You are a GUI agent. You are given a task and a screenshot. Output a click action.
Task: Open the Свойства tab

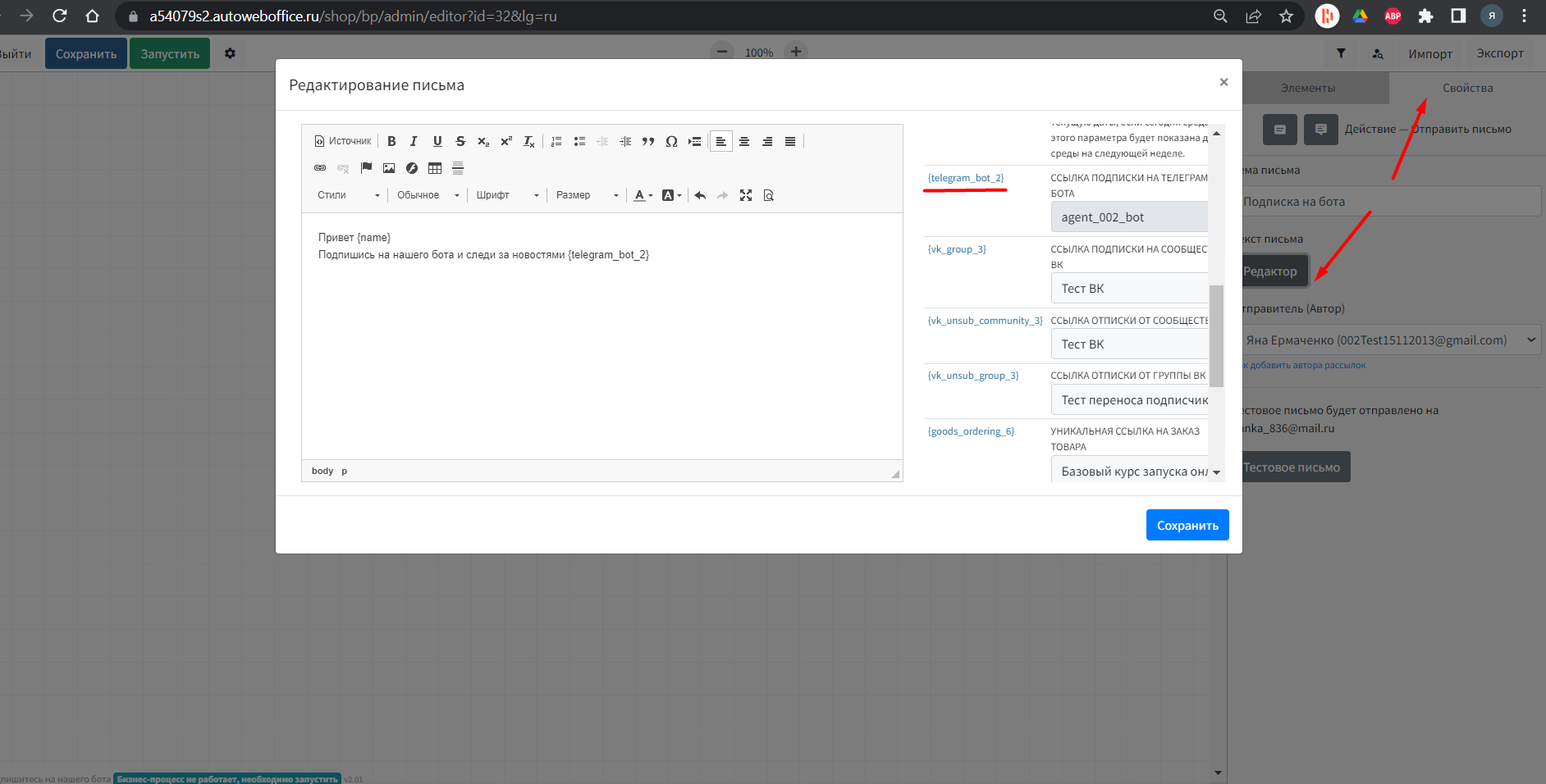click(1467, 88)
